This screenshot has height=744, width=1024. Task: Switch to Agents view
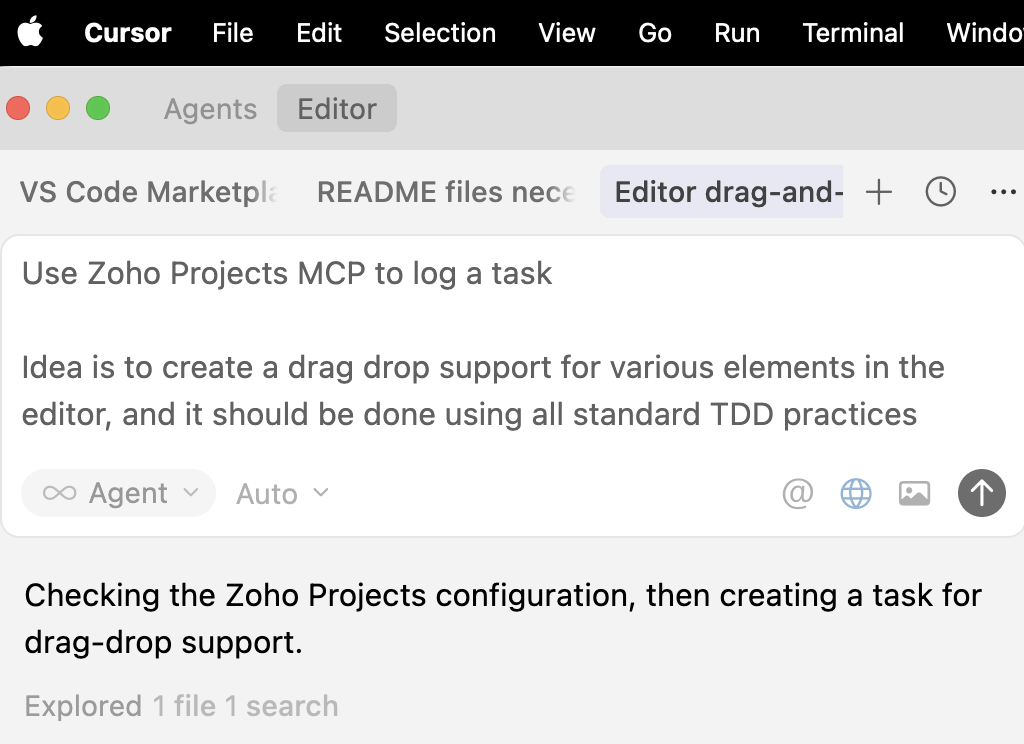[x=210, y=109]
